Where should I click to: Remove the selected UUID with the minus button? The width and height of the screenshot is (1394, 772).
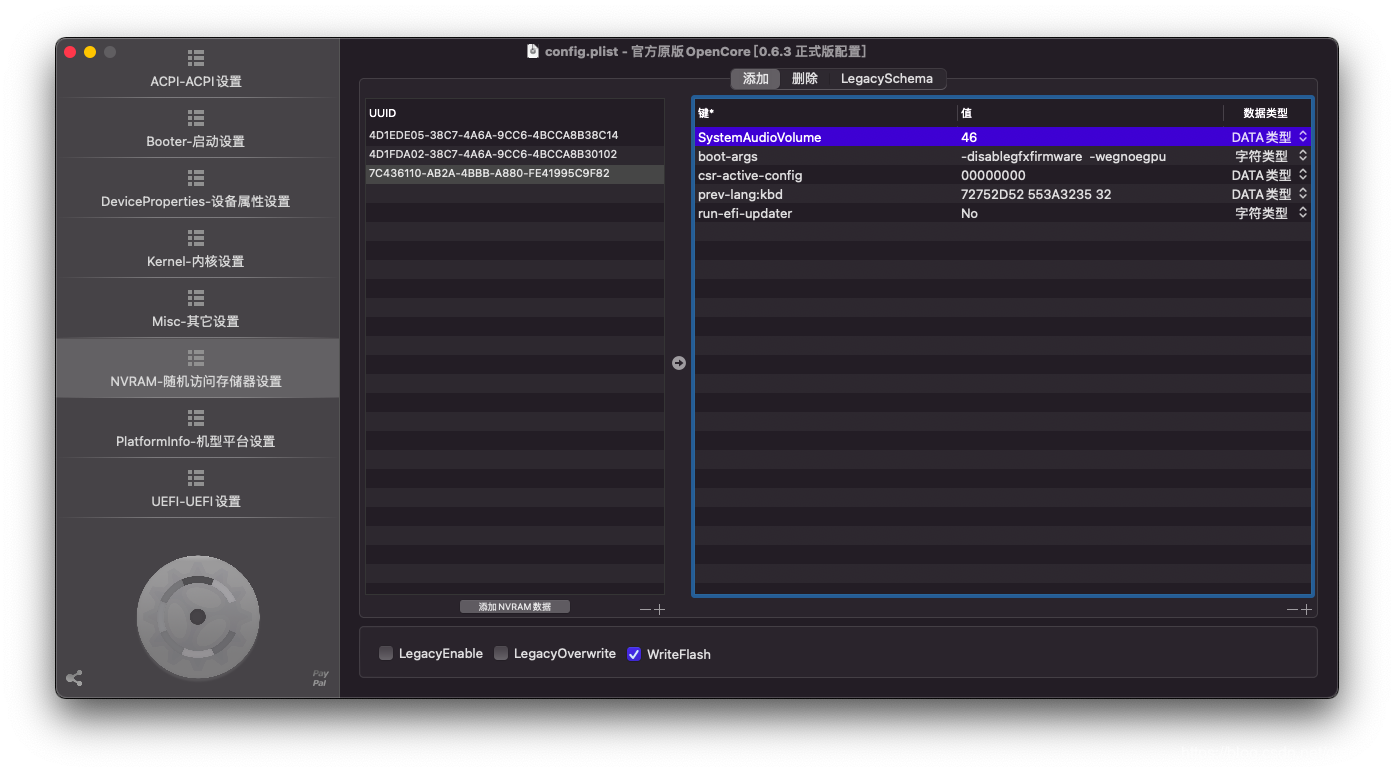pyautogui.click(x=645, y=609)
